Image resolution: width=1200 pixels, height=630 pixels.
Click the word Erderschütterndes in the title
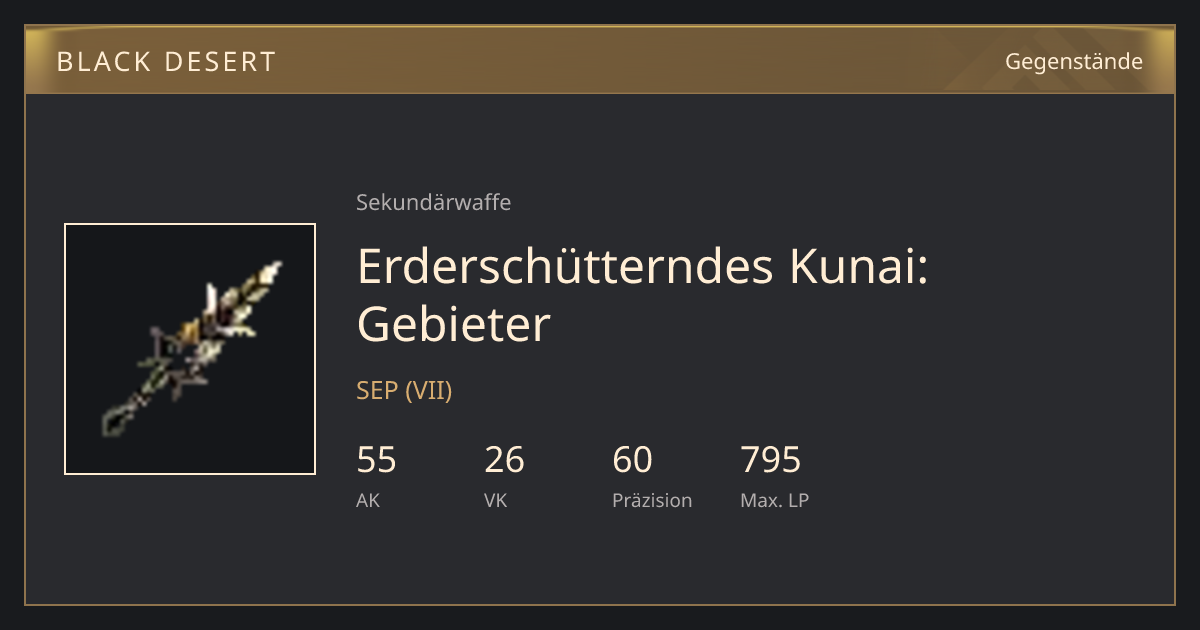point(565,267)
